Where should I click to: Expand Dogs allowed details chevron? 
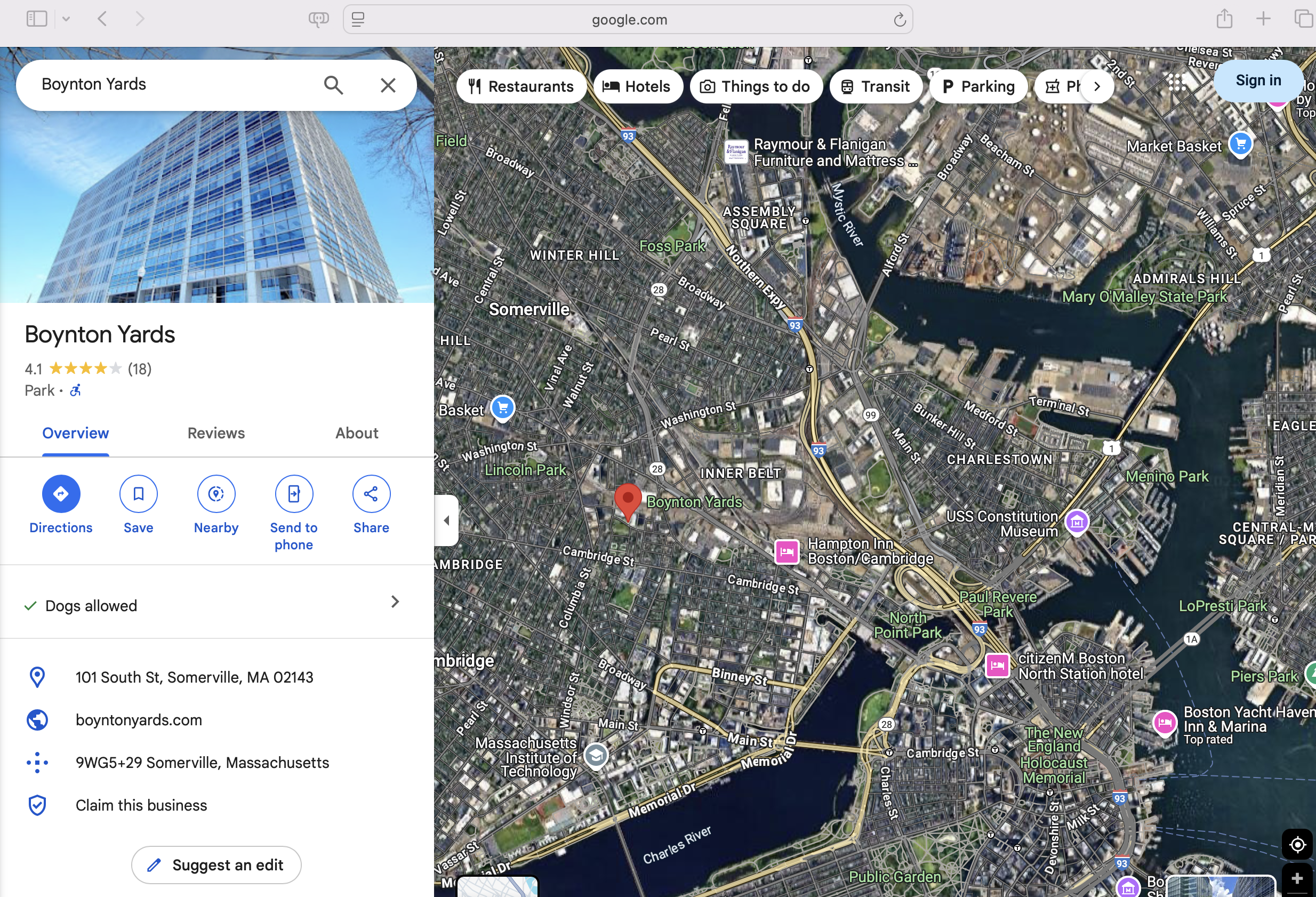click(395, 602)
